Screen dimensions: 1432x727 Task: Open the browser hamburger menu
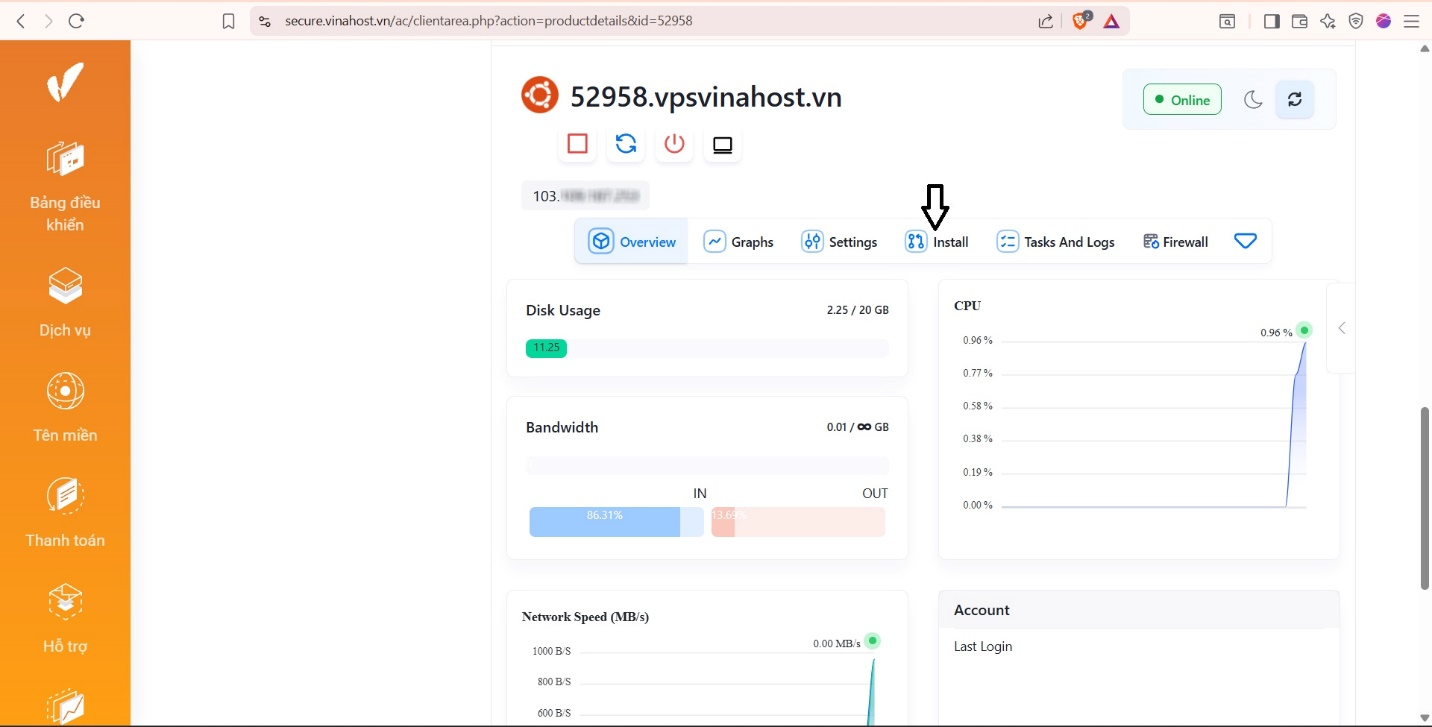coord(1411,21)
